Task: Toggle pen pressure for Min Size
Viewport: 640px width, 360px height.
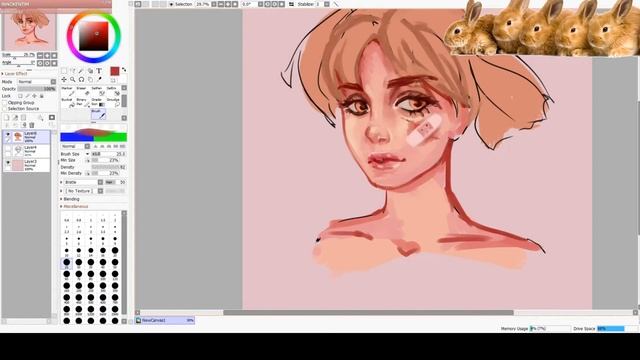Action: pos(88,160)
